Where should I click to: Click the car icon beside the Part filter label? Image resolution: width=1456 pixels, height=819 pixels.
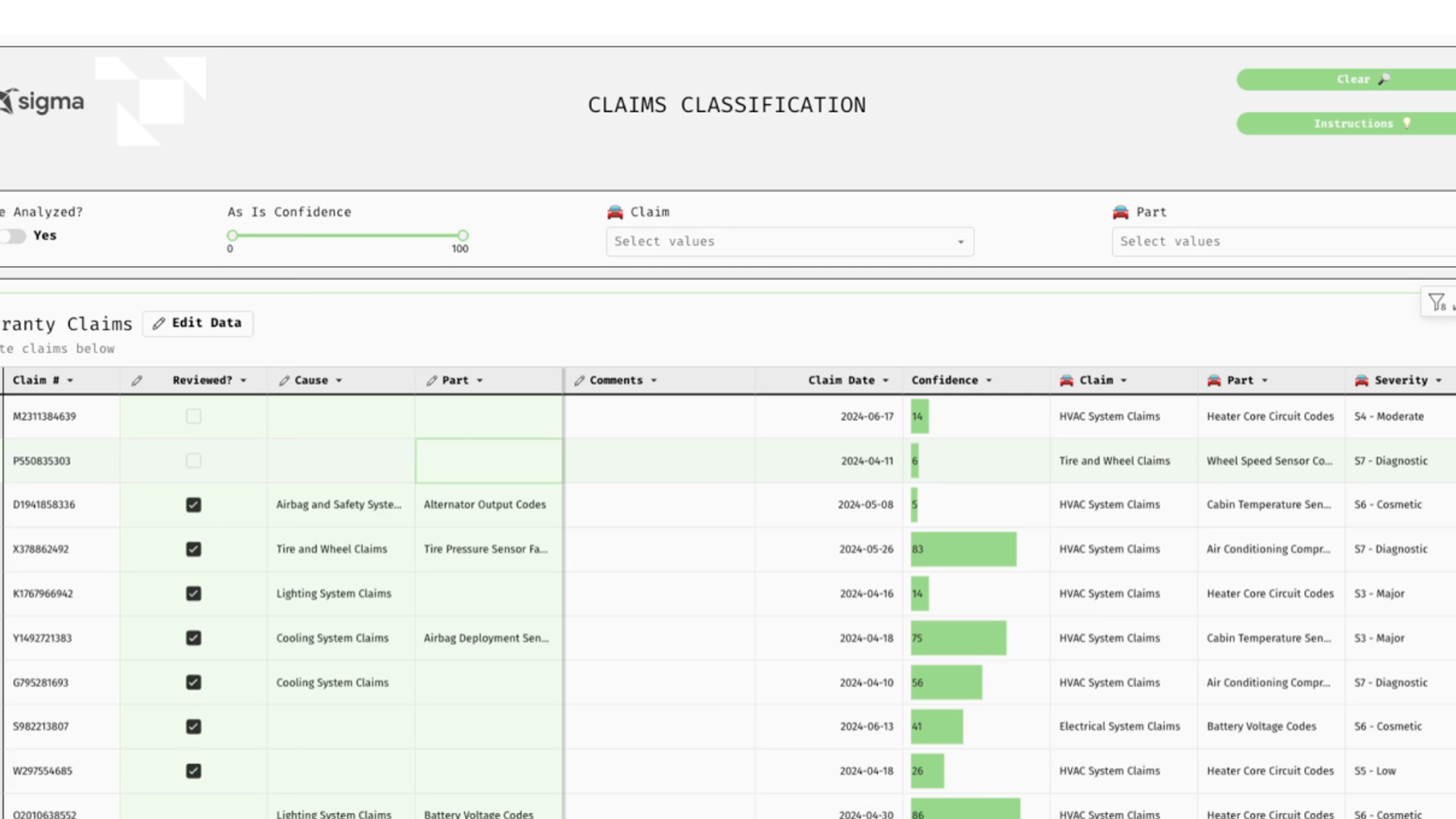pyautogui.click(x=1121, y=212)
